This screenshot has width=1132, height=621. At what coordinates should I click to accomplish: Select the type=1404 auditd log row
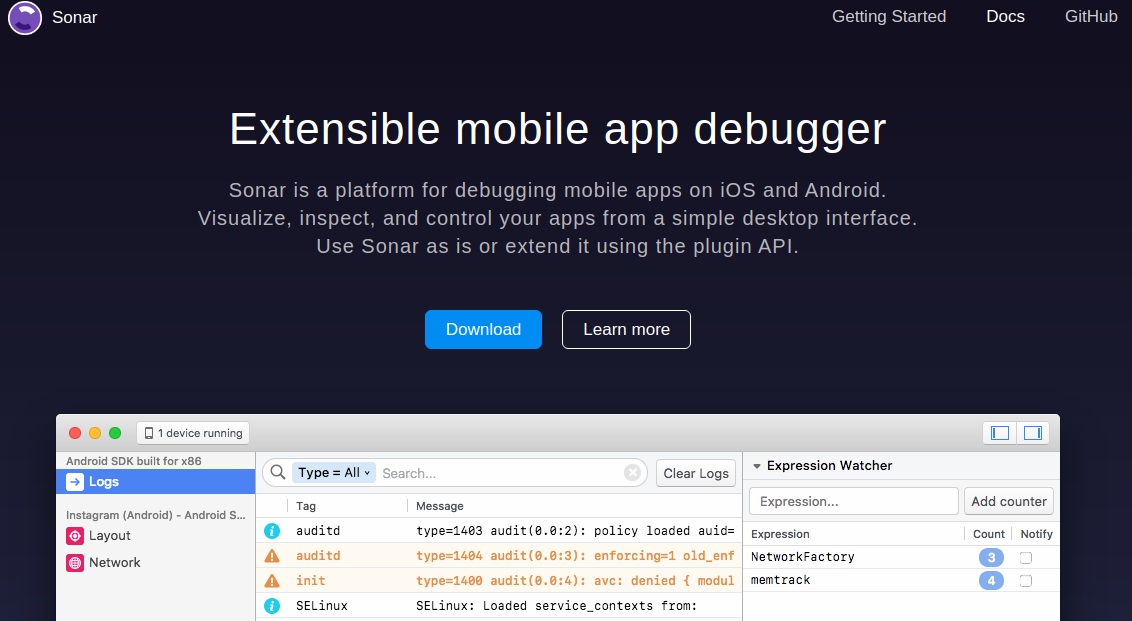click(499, 555)
